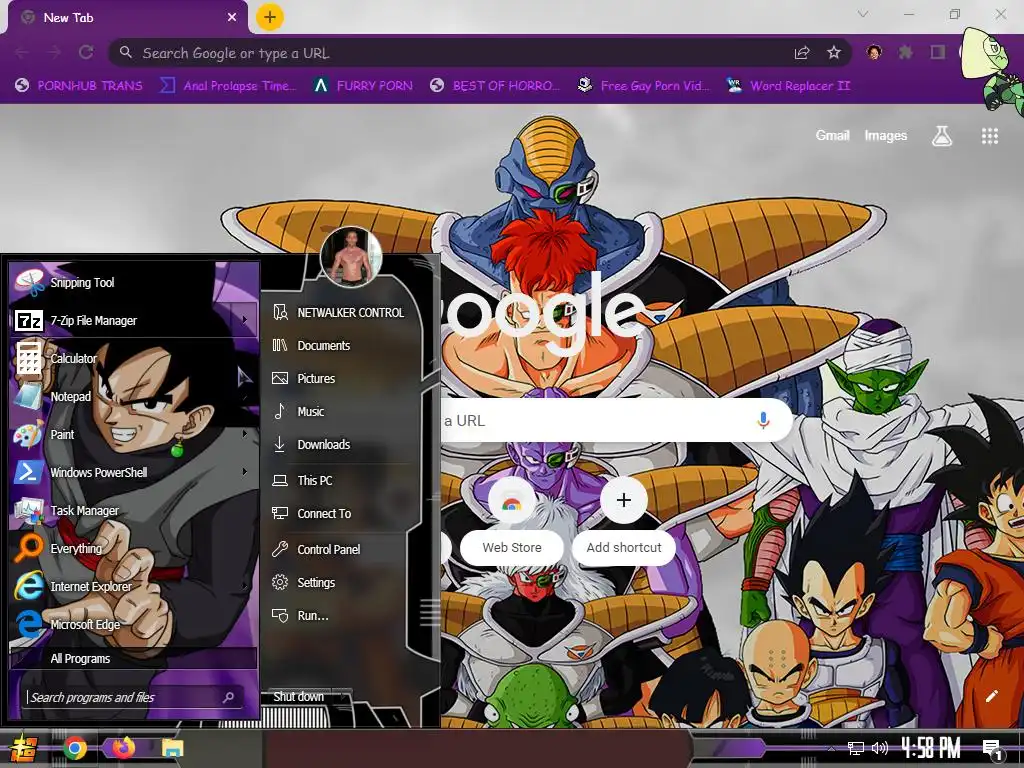1024x768 pixels.
Task: Open Snipping Tool from the Start menu
Action: pyautogui.click(x=133, y=282)
